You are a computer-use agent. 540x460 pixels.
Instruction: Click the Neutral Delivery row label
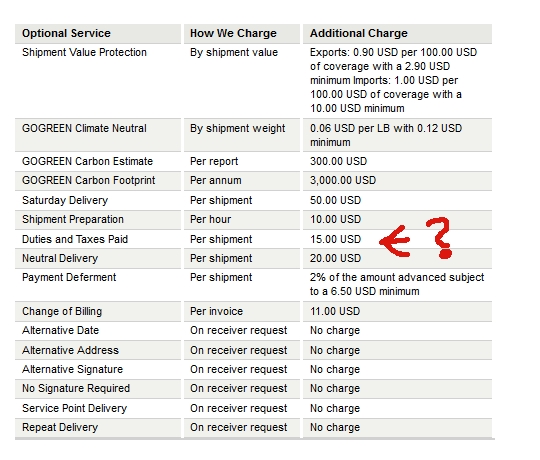pos(60,258)
